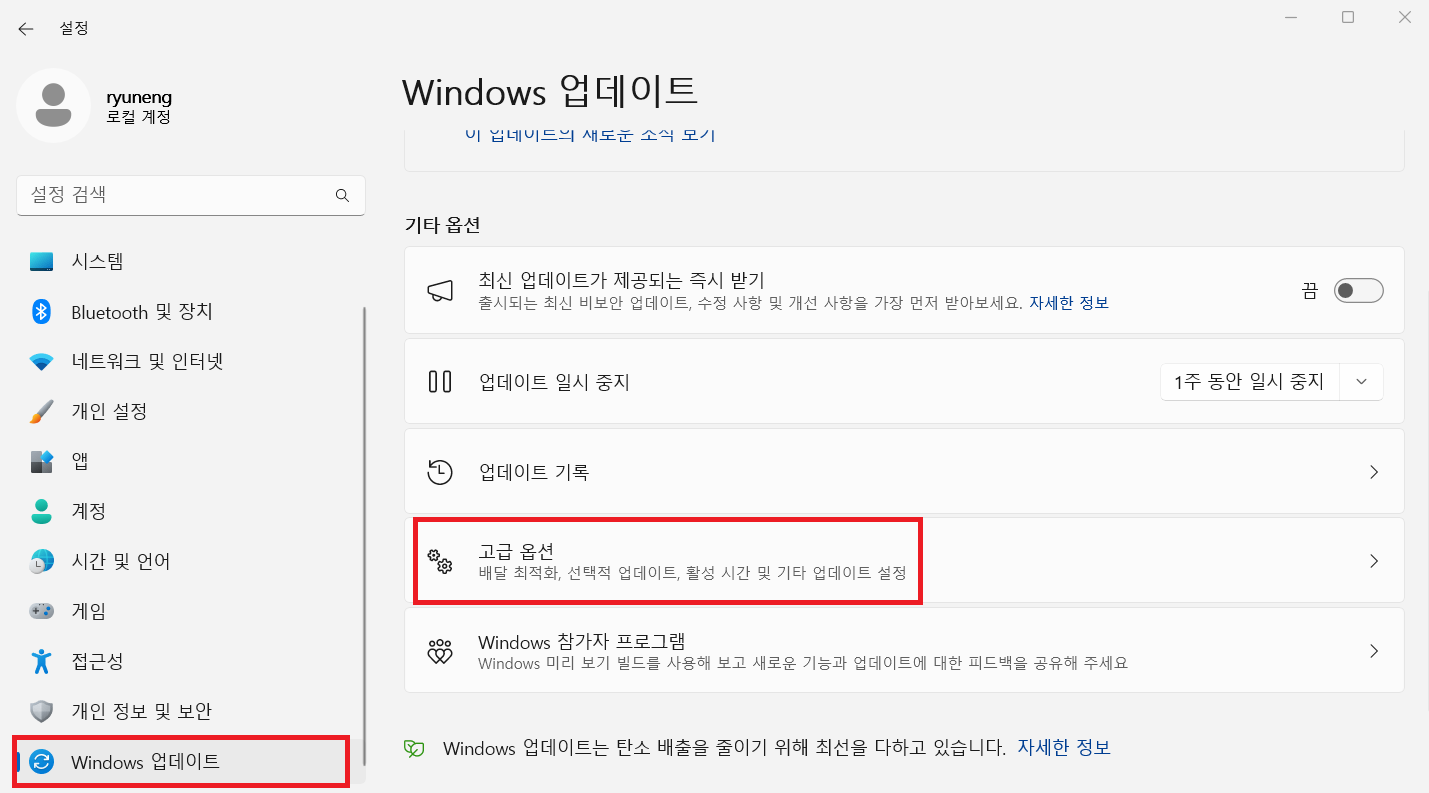Viewport: 1429px width, 793px height.
Task: Go to 시간 및 언어 settings
Action: [189, 561]
